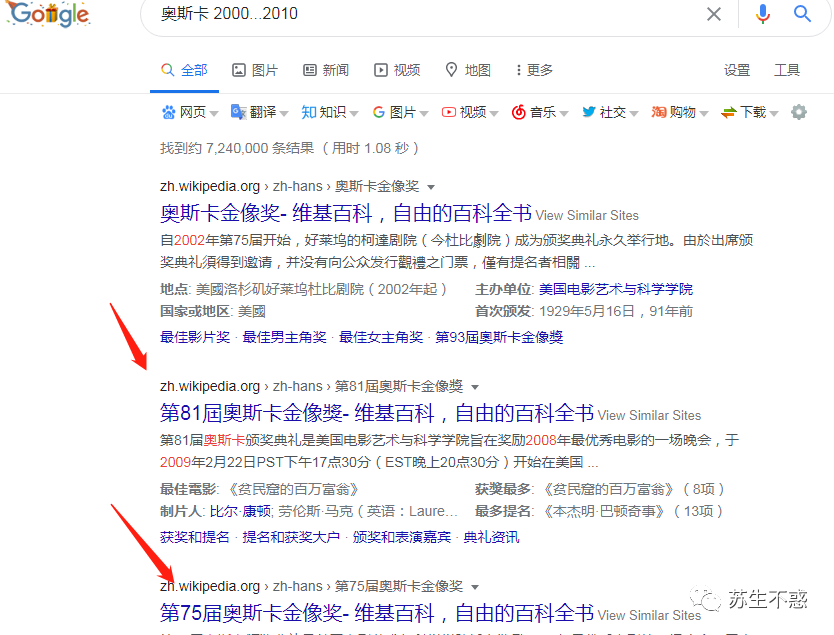Open the 最佳女主角奖 sitelink

coord(381,337)
